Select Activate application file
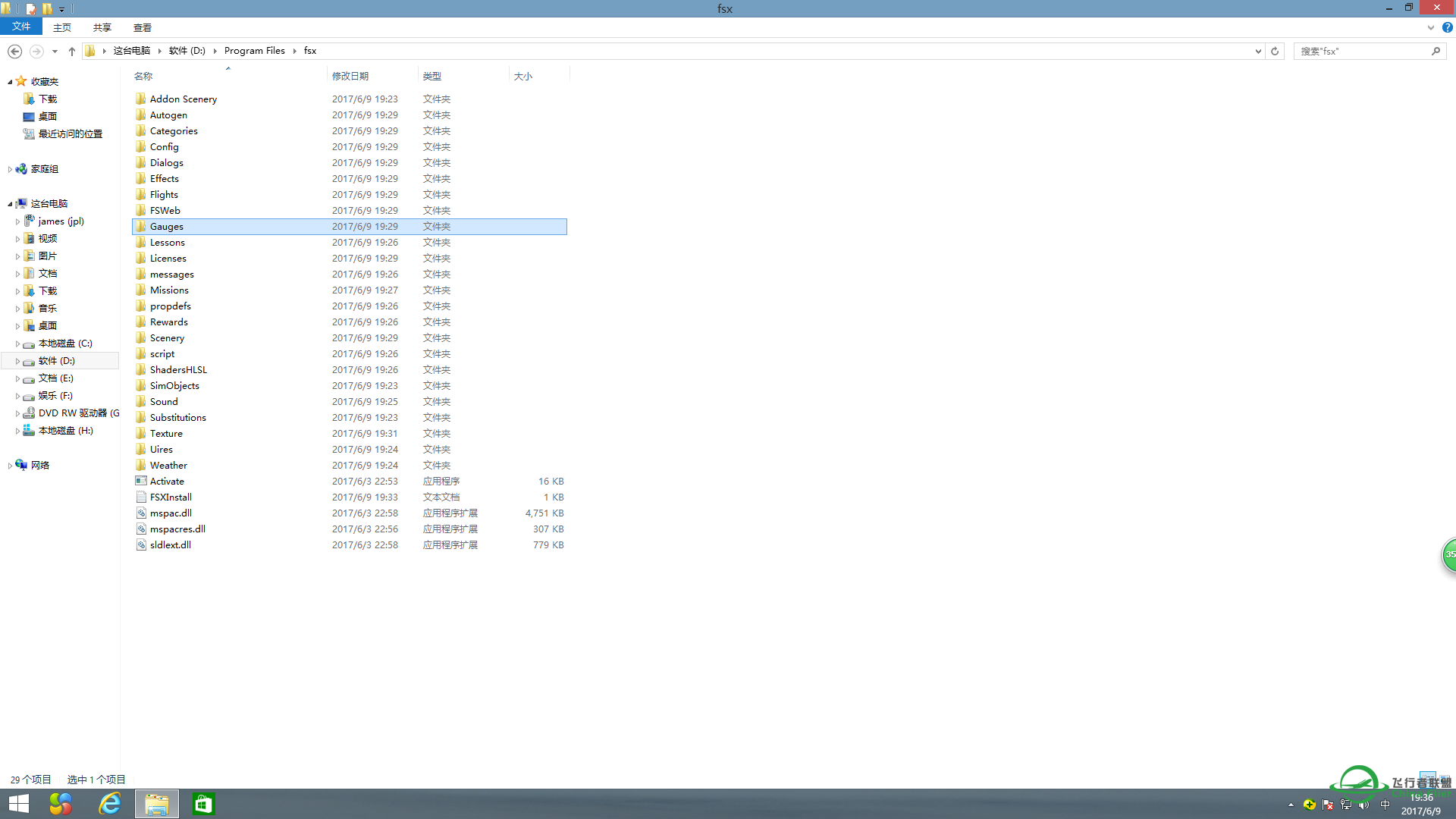Image resolution: width=1456 pixels, height=819 pixels. point(167,481)
